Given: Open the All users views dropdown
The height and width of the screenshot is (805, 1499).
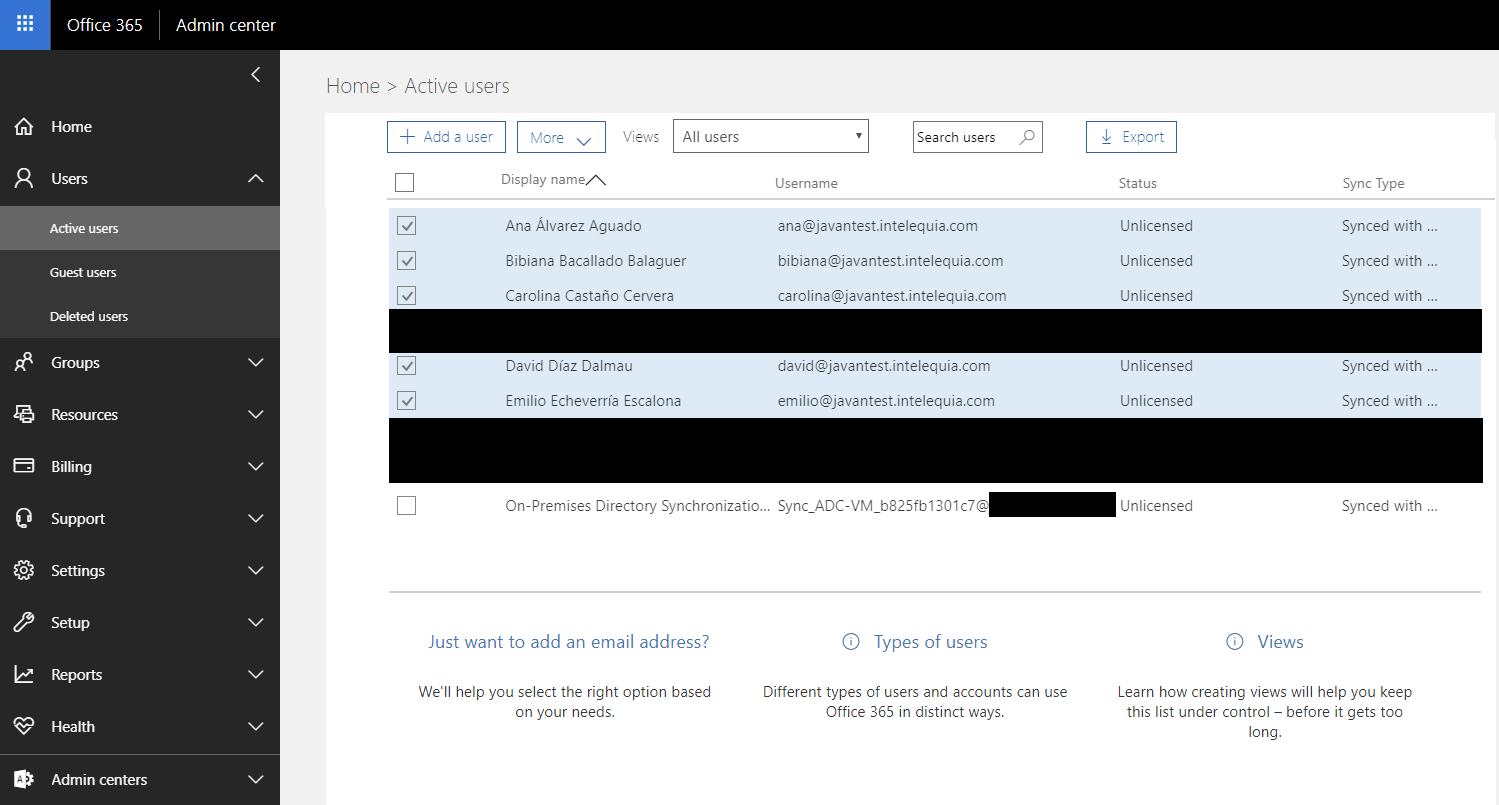Looking at the screenshot, I should pos(770,134).
